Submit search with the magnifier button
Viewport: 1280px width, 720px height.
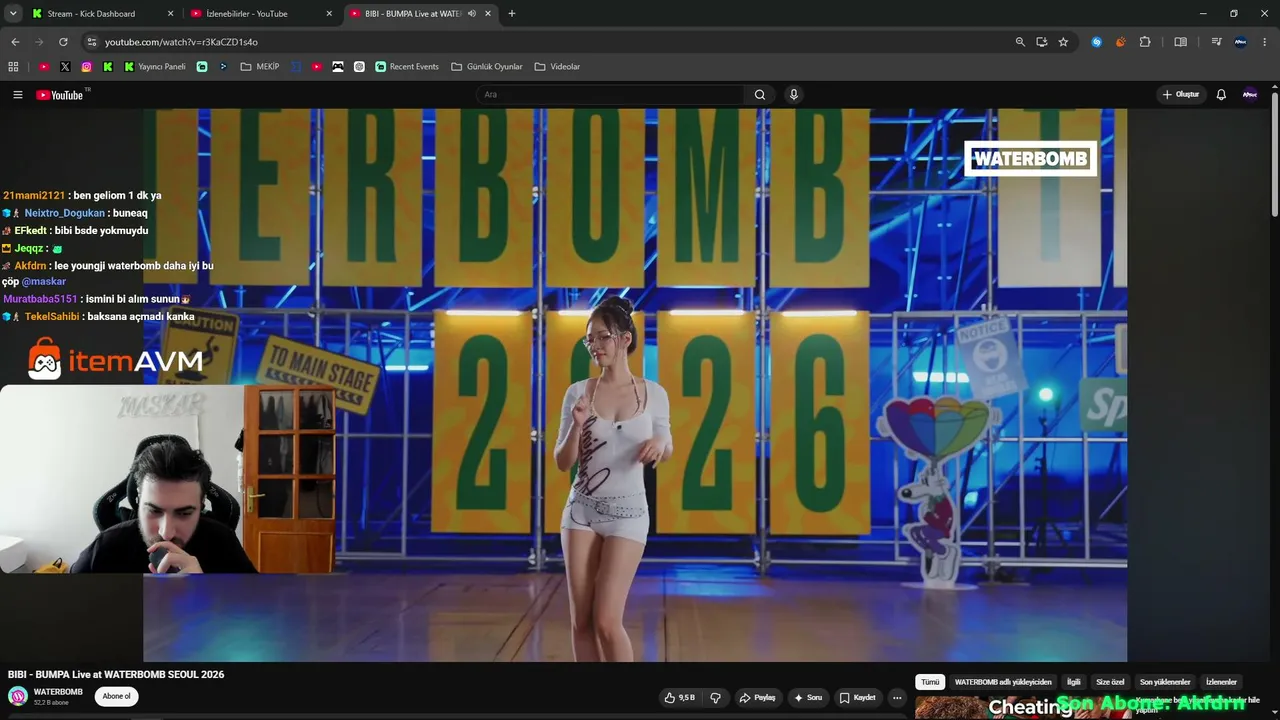pyautogui.click(x=760, y=95)
